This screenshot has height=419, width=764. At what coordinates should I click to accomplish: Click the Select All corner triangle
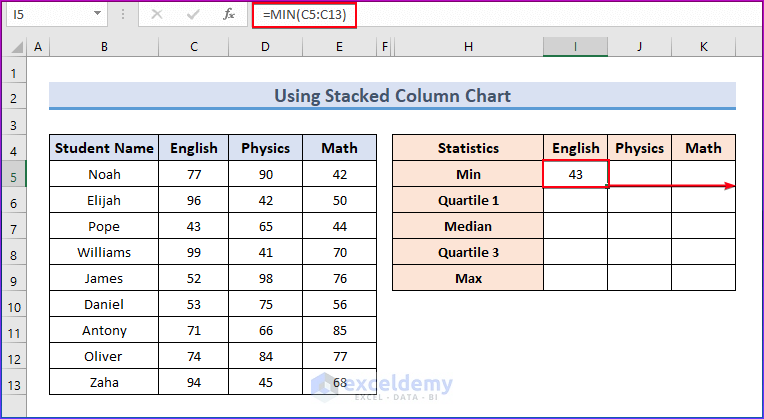14,47
